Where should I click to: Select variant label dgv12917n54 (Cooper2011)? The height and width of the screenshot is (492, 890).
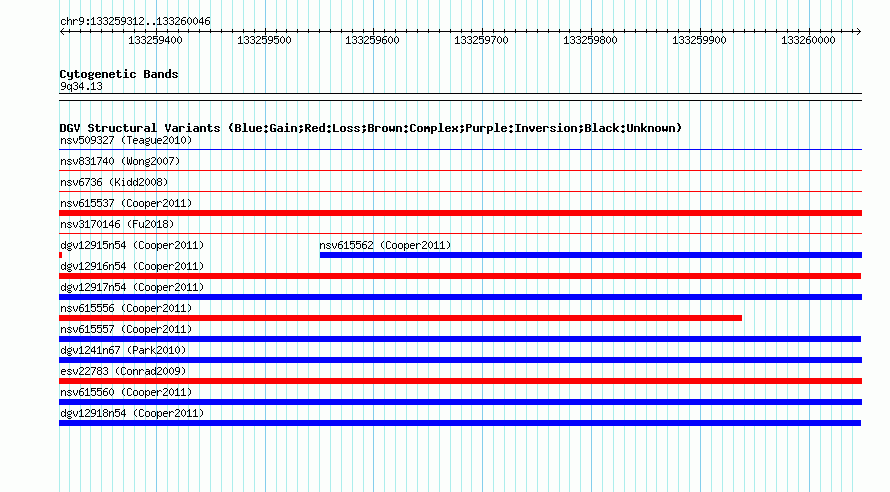pyautogui.click(x=132, y=287)
